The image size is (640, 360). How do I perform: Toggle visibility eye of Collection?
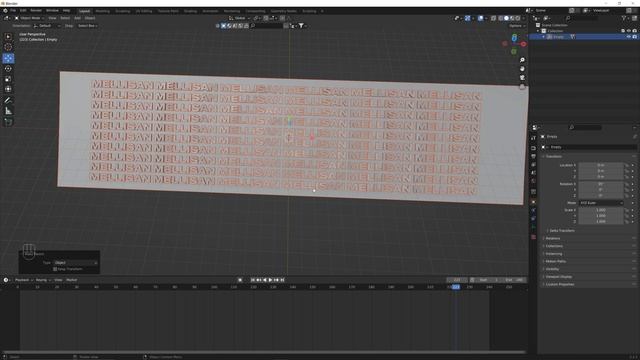[629, 31]
